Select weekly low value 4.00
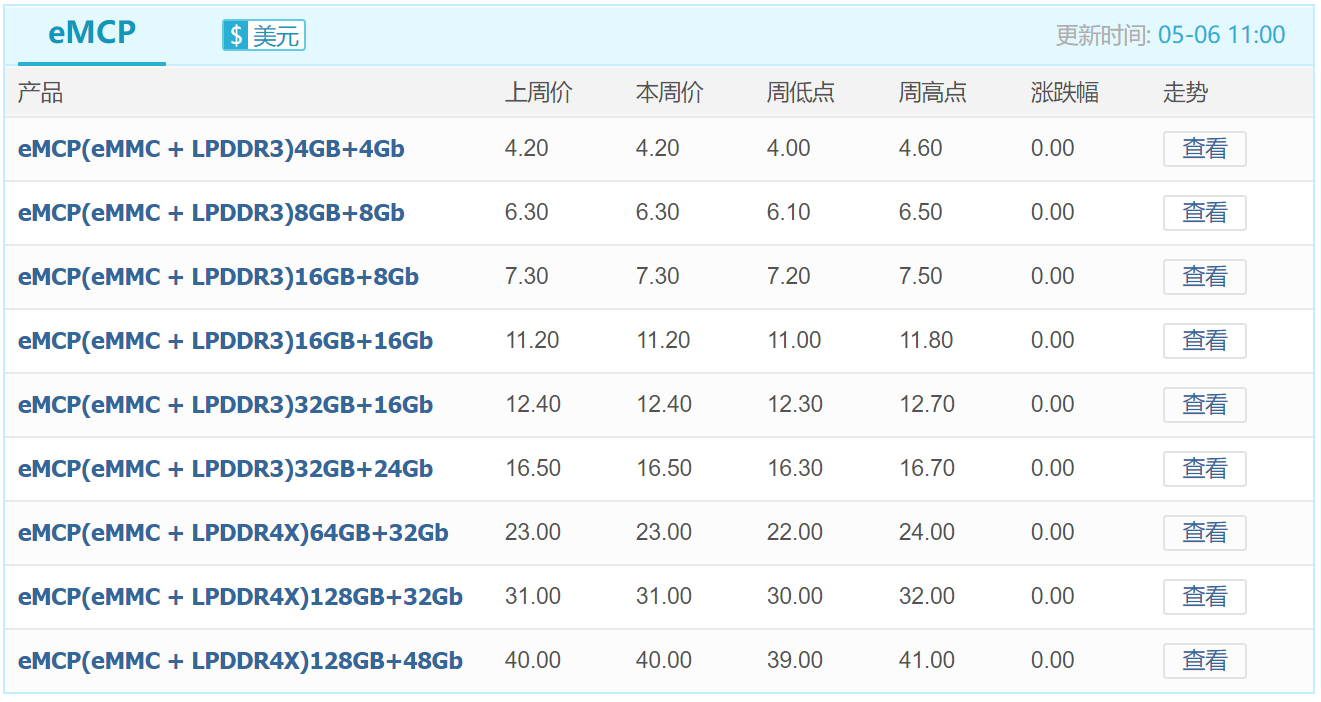 pos(789,148)
